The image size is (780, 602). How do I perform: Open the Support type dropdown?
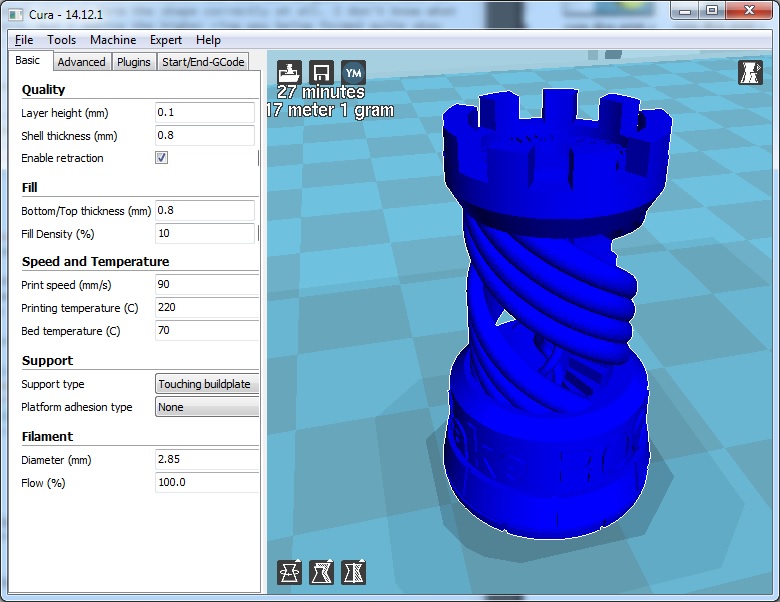(207, 384)
